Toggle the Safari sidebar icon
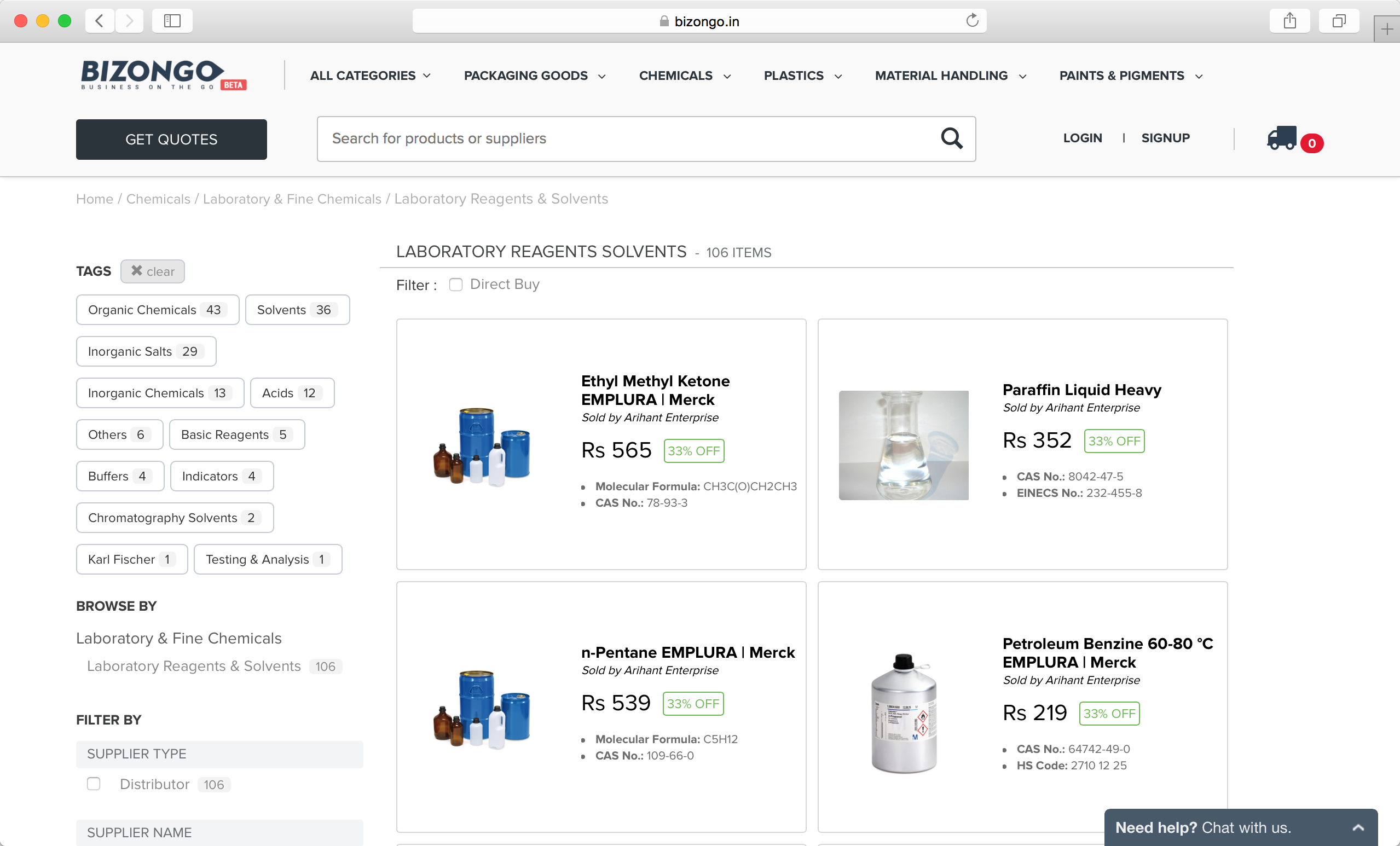 pyautogui.click(x=172, y=21)
